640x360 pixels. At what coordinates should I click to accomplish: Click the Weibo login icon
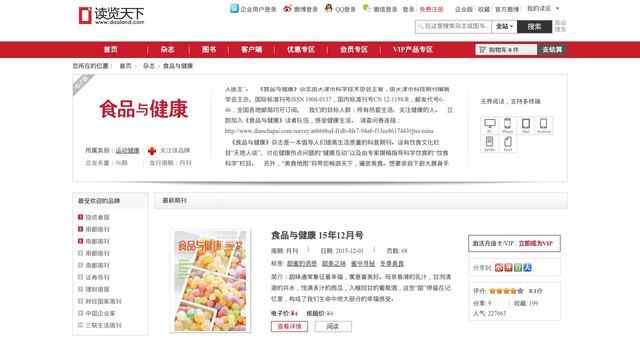point(287,9)
